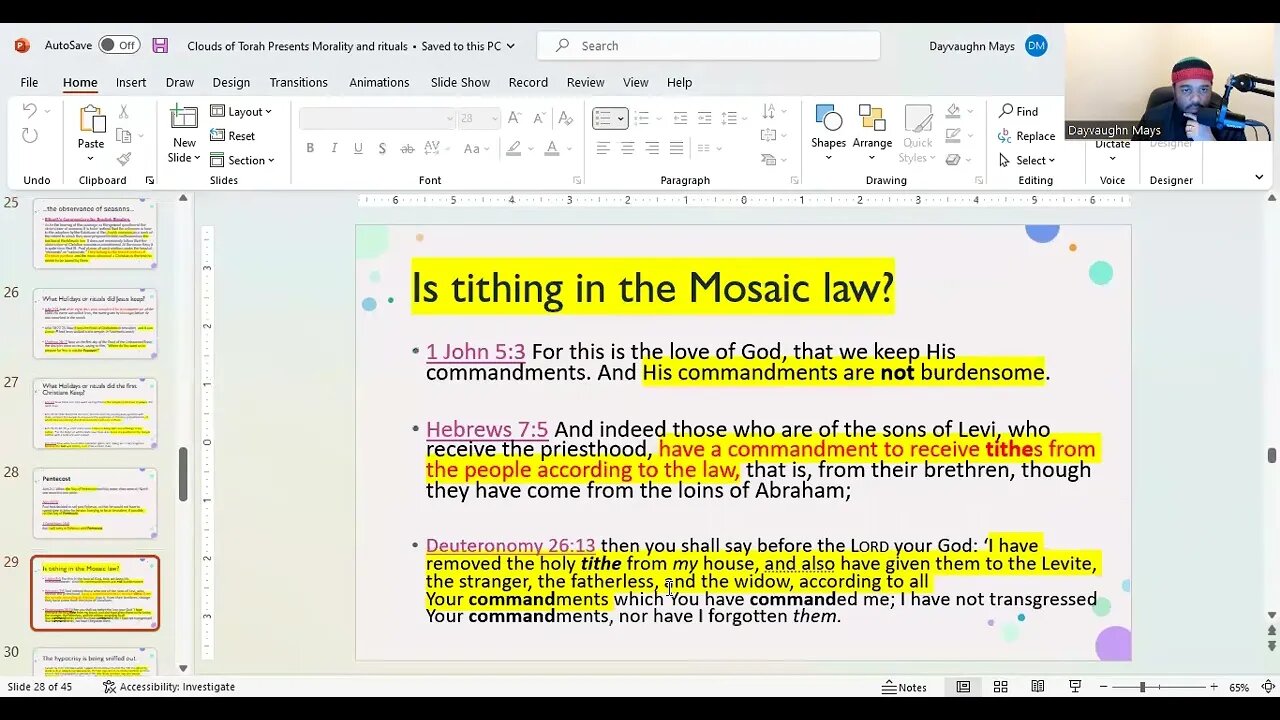Open the Section dropdown
The height and width of the screenshot is (720, 1280).
(242, 160)
